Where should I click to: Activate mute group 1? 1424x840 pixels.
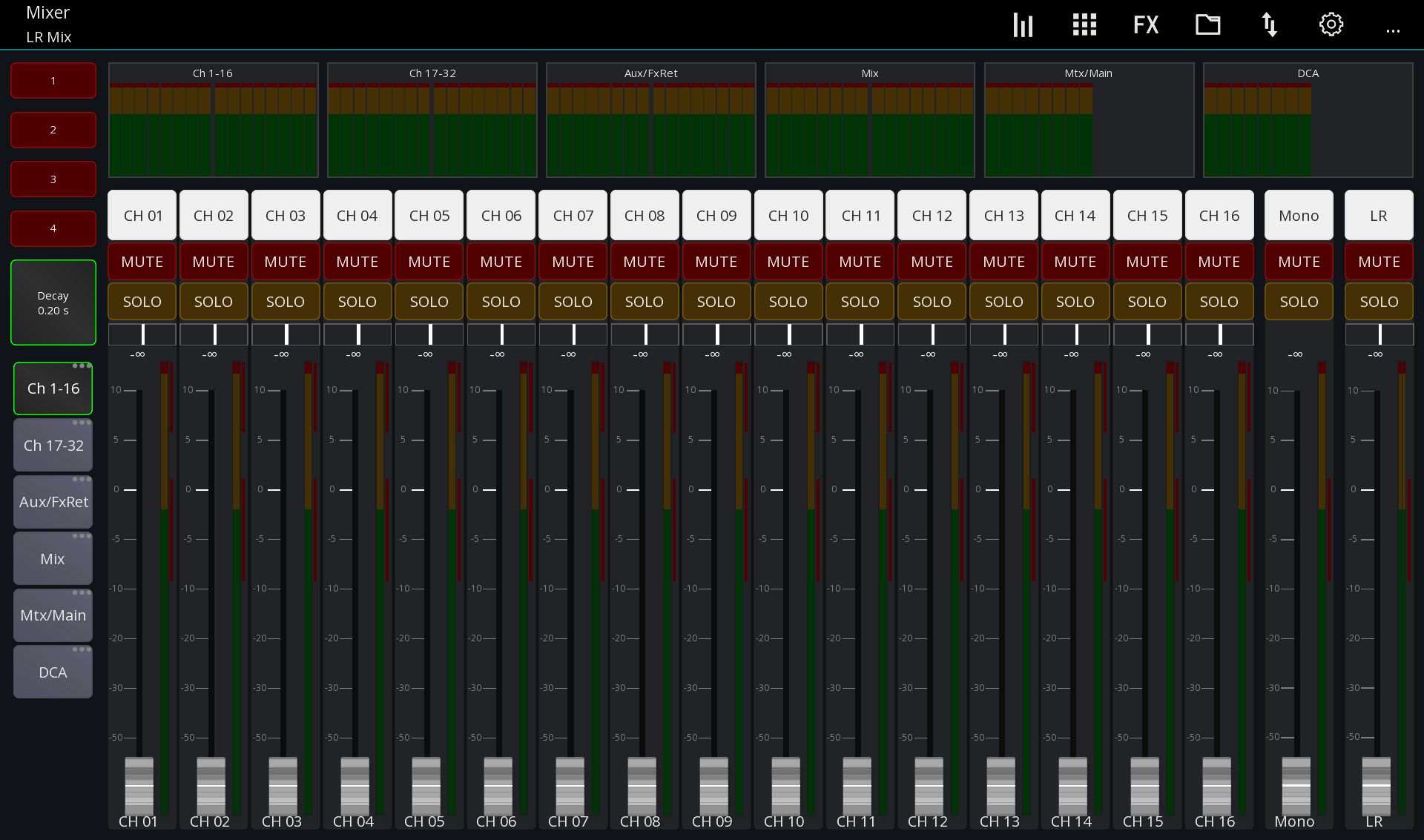click(53, 80)
